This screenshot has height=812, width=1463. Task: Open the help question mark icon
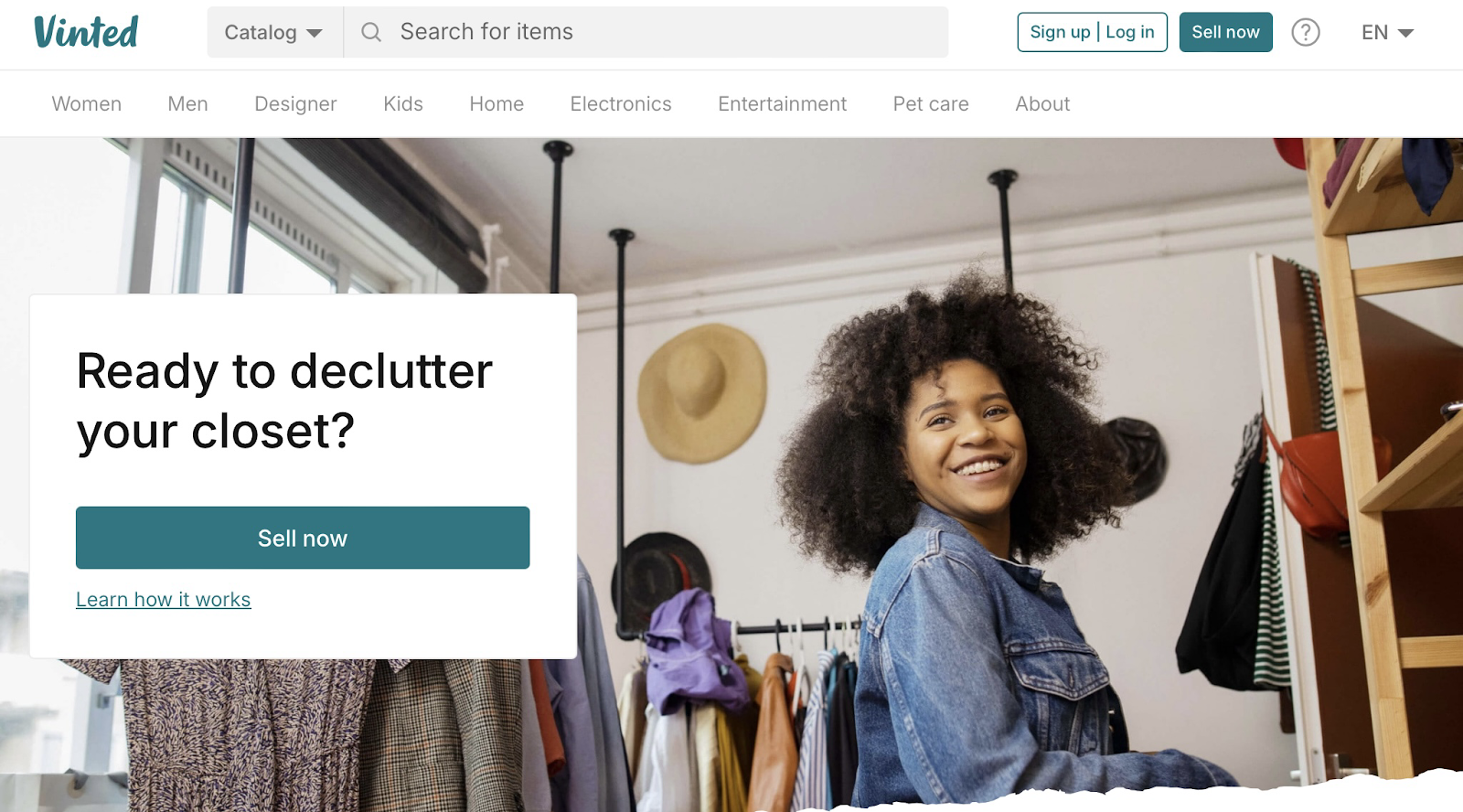[1306, 32]
